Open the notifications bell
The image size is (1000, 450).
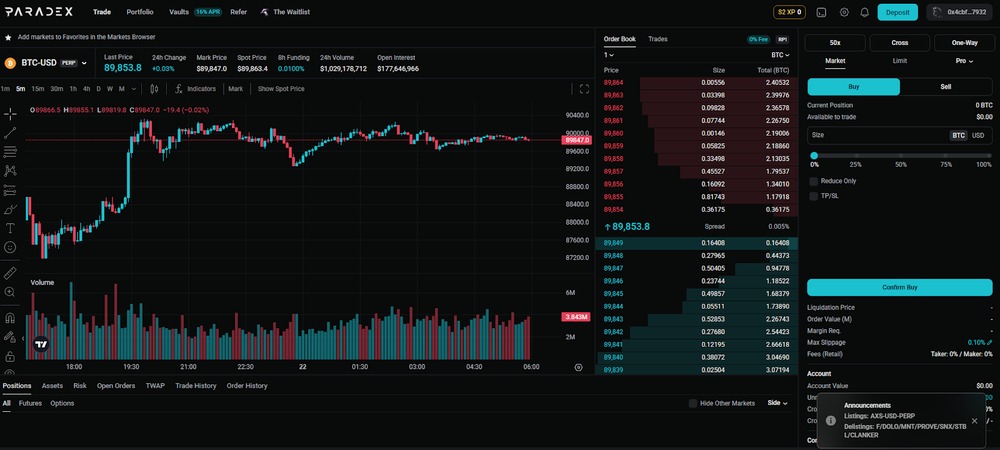tap(864, 12)
